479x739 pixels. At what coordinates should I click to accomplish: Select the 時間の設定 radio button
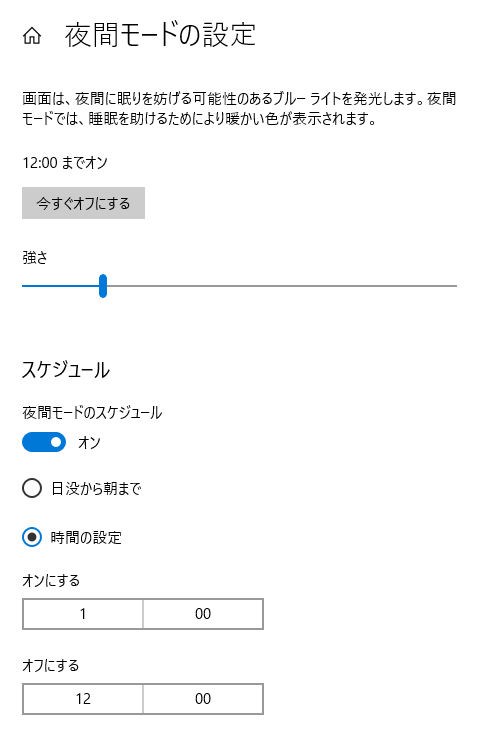(x=32, y=537)
